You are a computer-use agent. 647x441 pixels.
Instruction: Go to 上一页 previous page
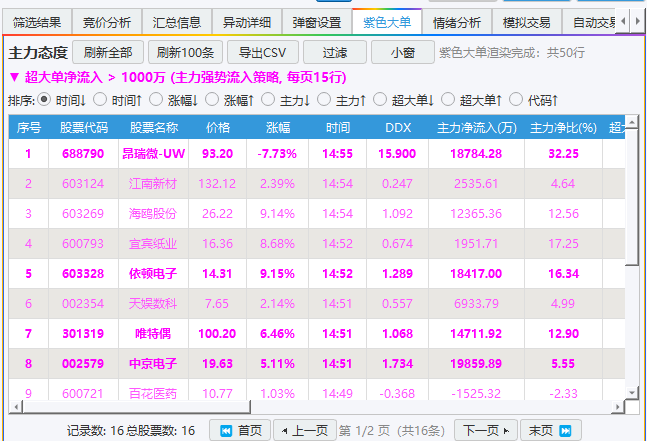tap(305, 431)
